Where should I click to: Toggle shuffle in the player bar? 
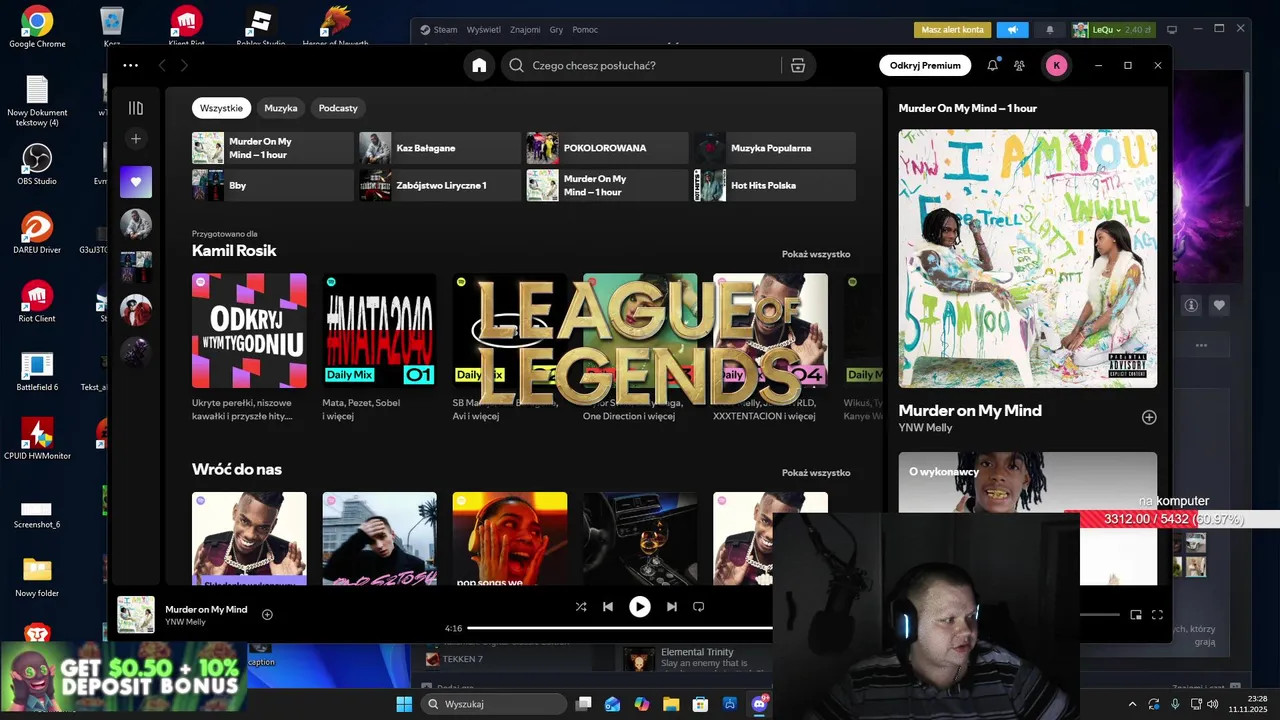(581, 606)
